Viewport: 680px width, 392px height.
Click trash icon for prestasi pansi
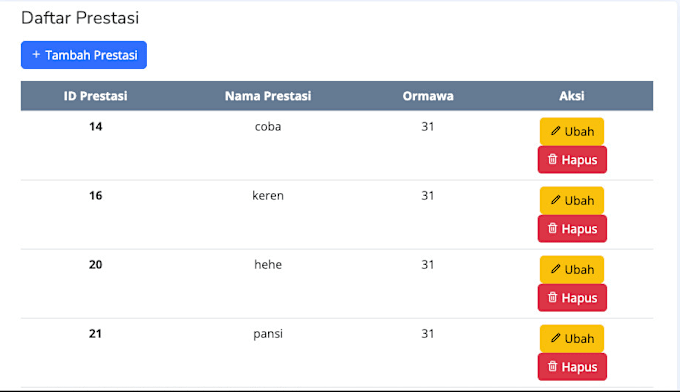(552, 366)
